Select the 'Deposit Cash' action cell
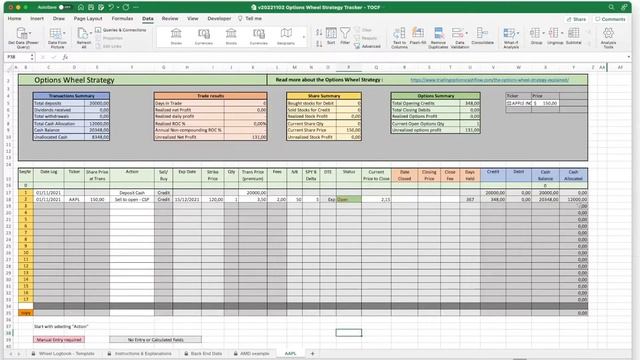 [x=132, y=193]
